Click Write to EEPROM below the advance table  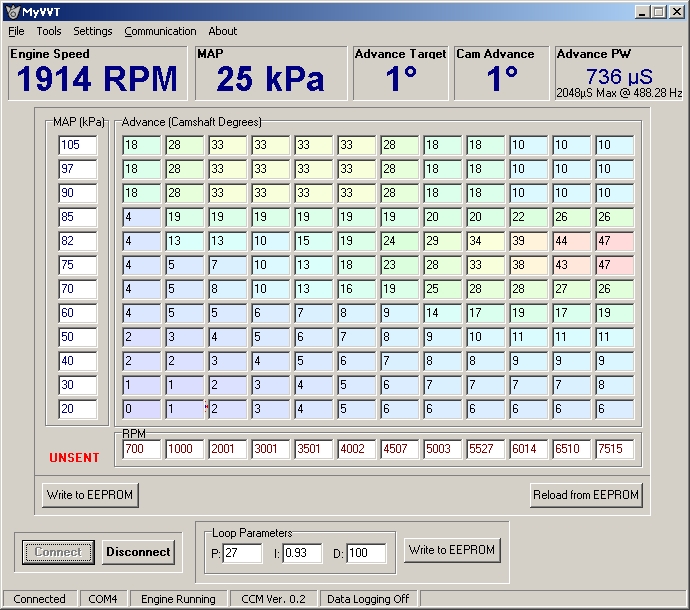(x=90, y=495)
